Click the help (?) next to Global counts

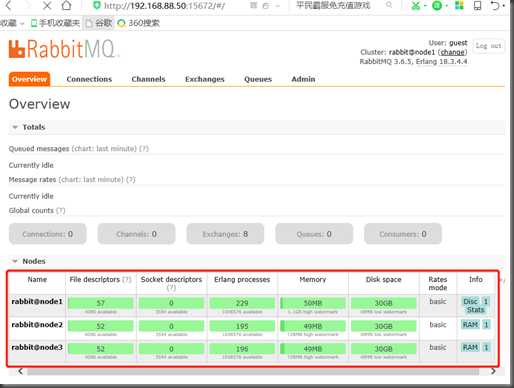click(x=61, y=211)
